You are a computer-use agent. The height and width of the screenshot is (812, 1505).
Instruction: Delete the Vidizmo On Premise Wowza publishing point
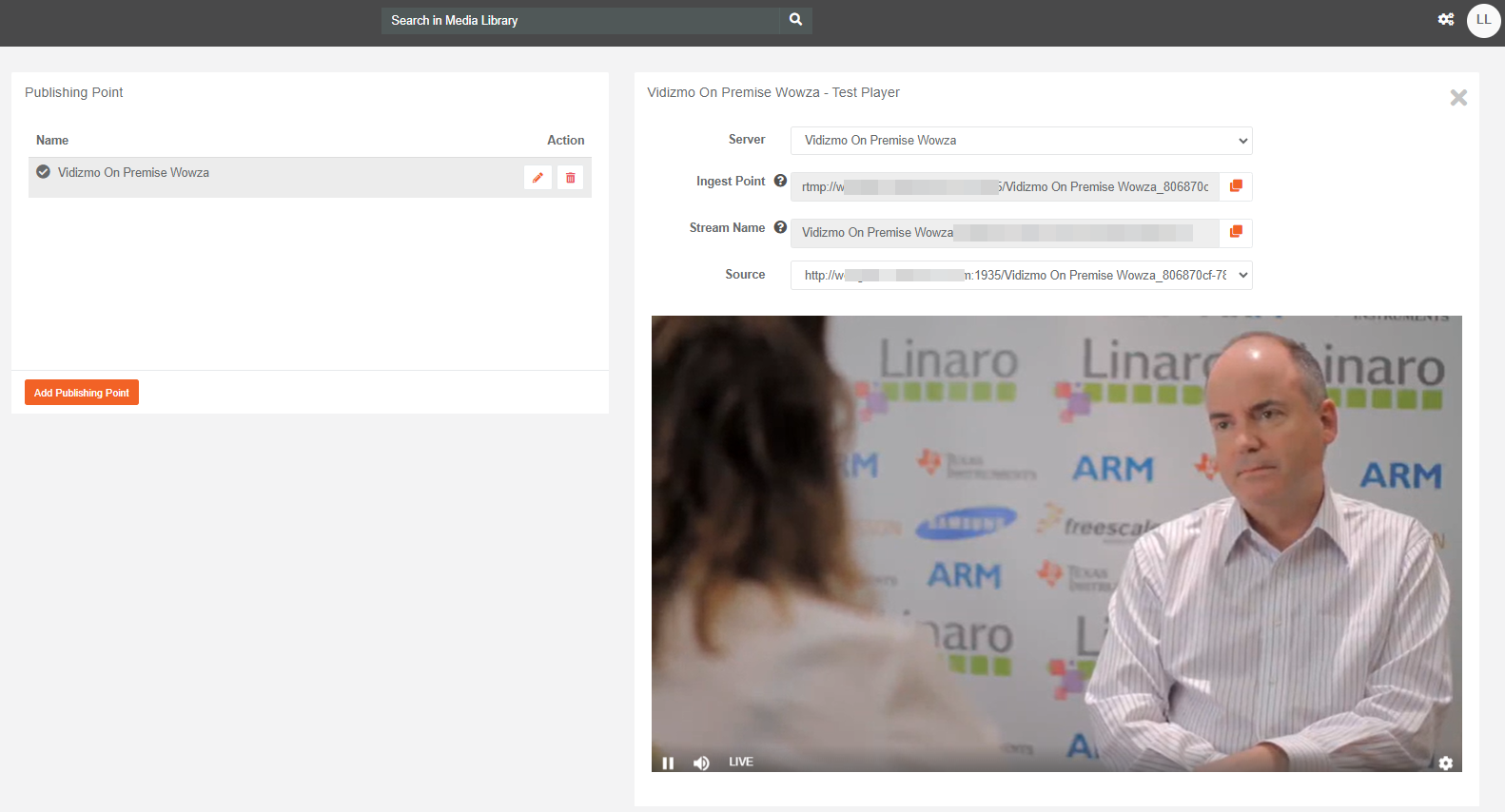(x=570, y=178)
